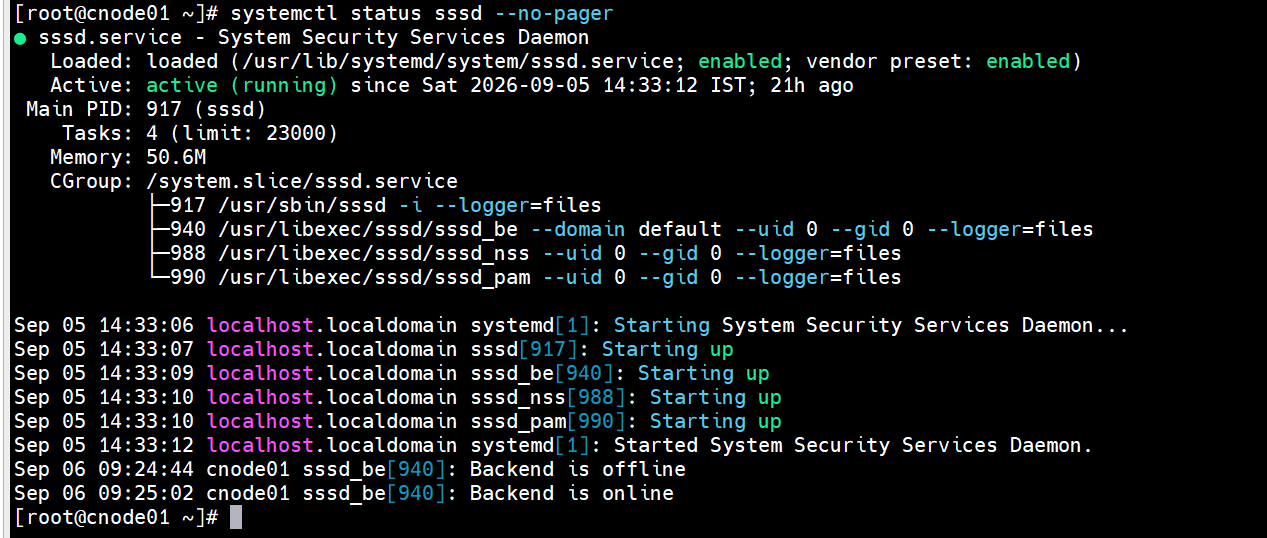1267x538 pixels.
Task: Click the "vendor preset: enabled" text
Action: (938, 61)
